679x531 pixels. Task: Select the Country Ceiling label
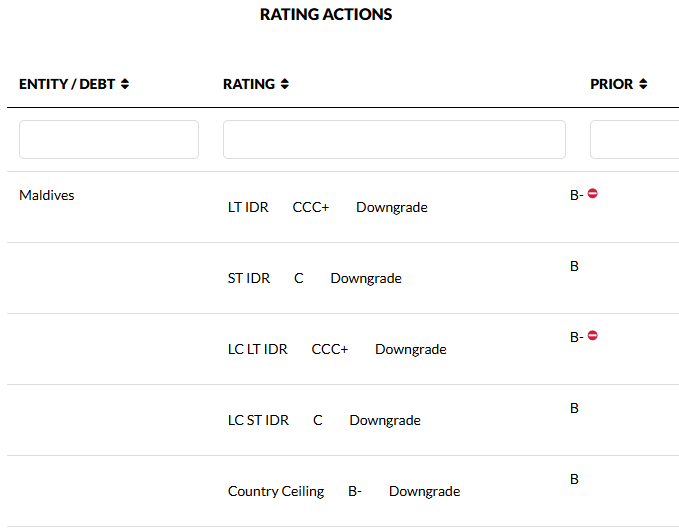coord(276,492)
